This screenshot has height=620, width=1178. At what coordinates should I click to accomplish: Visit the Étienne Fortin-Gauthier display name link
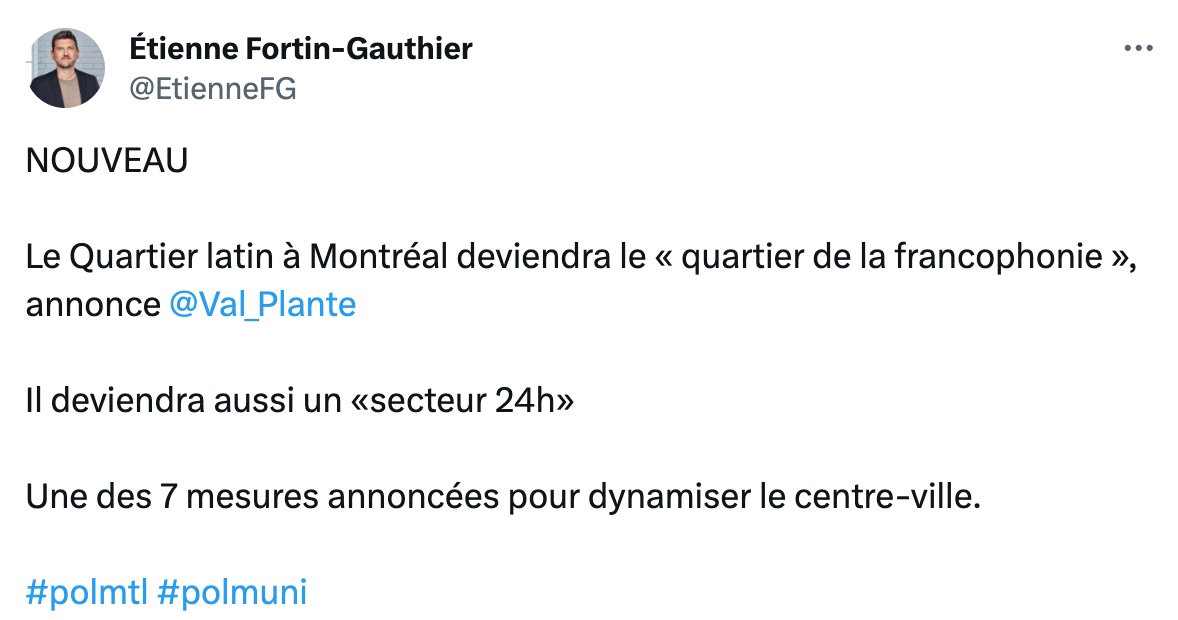coord(301,49)
